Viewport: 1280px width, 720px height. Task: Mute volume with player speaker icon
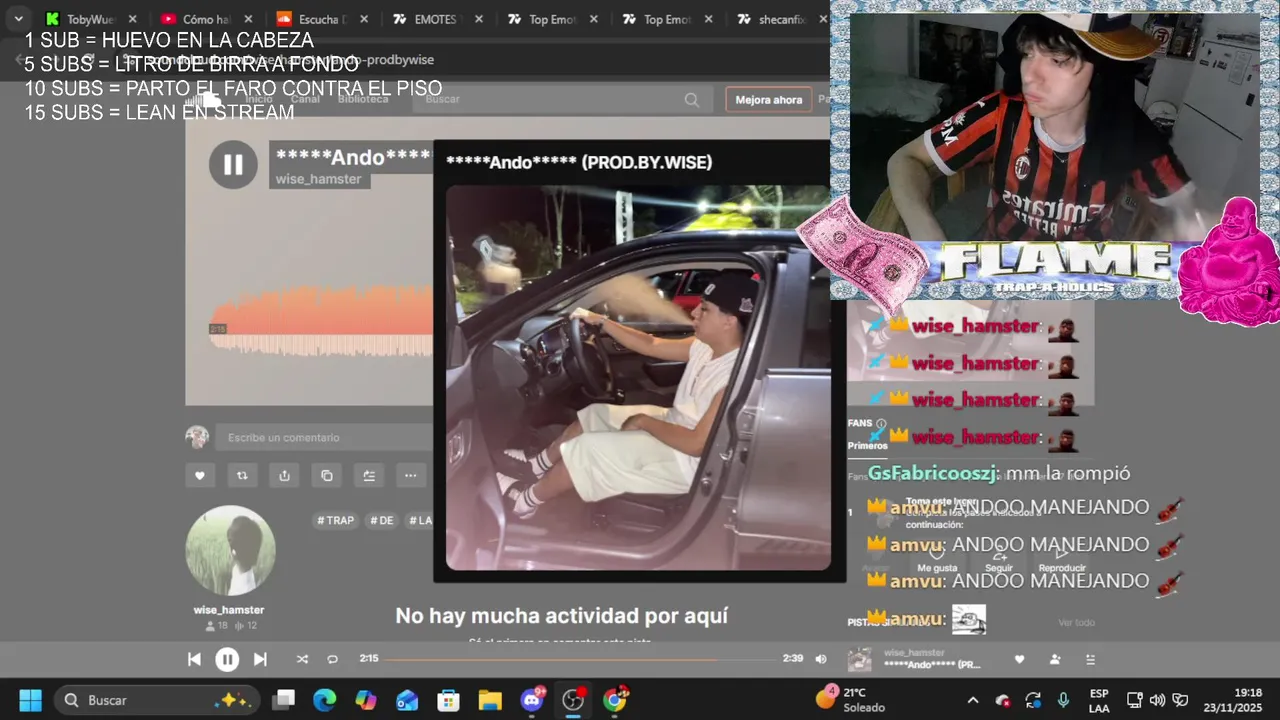click(x=821, y=659)
